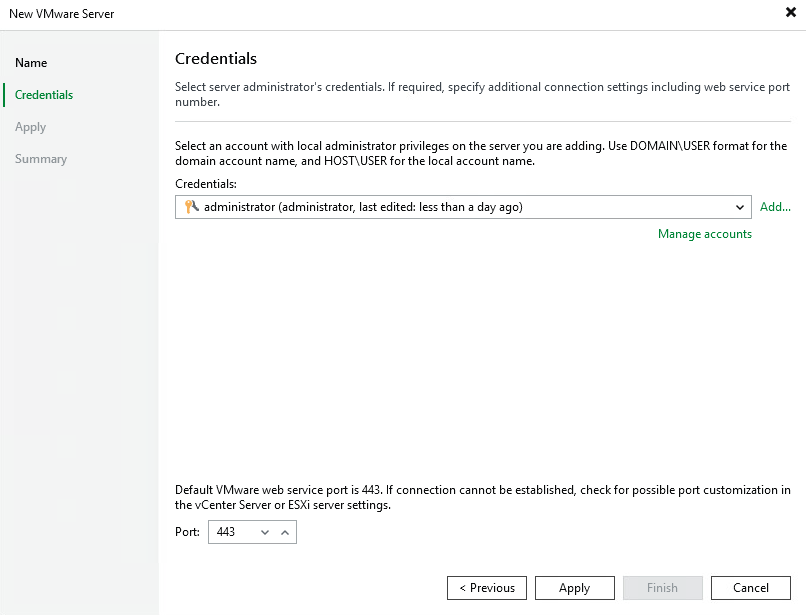
Task: Click the disabled Finish button
Action: [x=663, y=587]
